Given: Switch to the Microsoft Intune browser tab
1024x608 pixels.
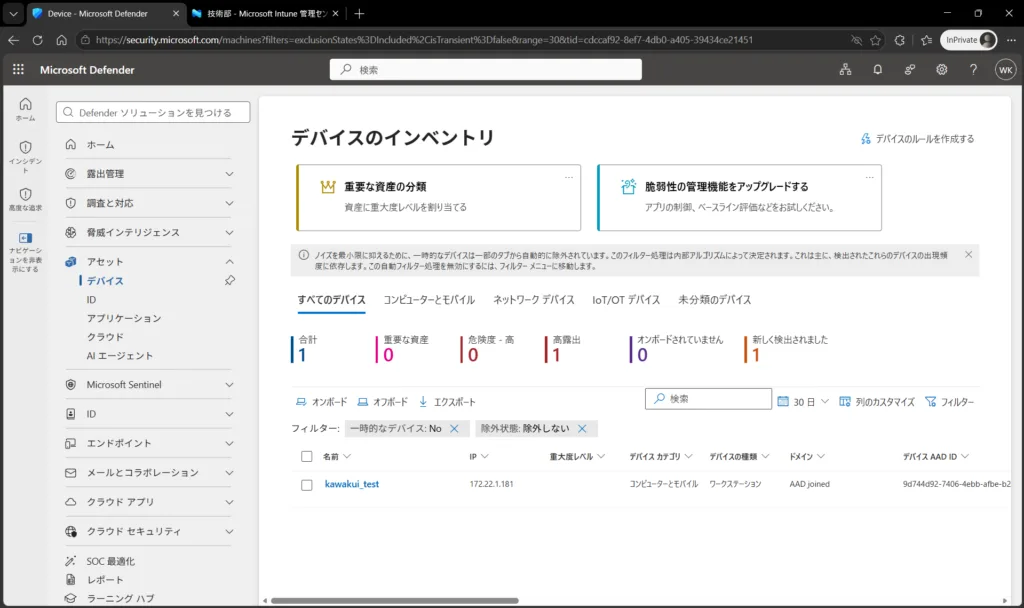Looking at the screenshot, I should click(266, 13).
